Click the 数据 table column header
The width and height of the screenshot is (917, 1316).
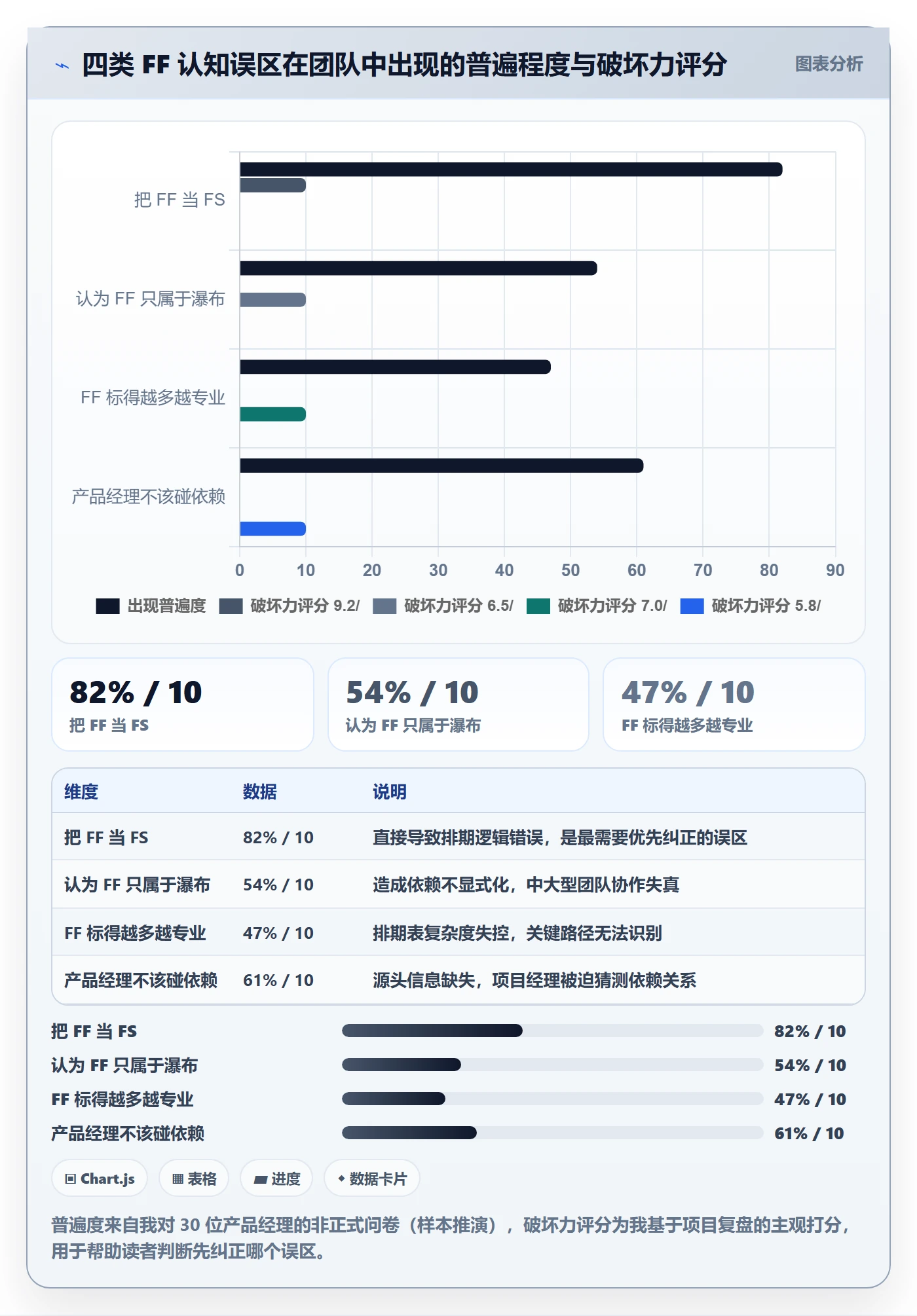260,792
